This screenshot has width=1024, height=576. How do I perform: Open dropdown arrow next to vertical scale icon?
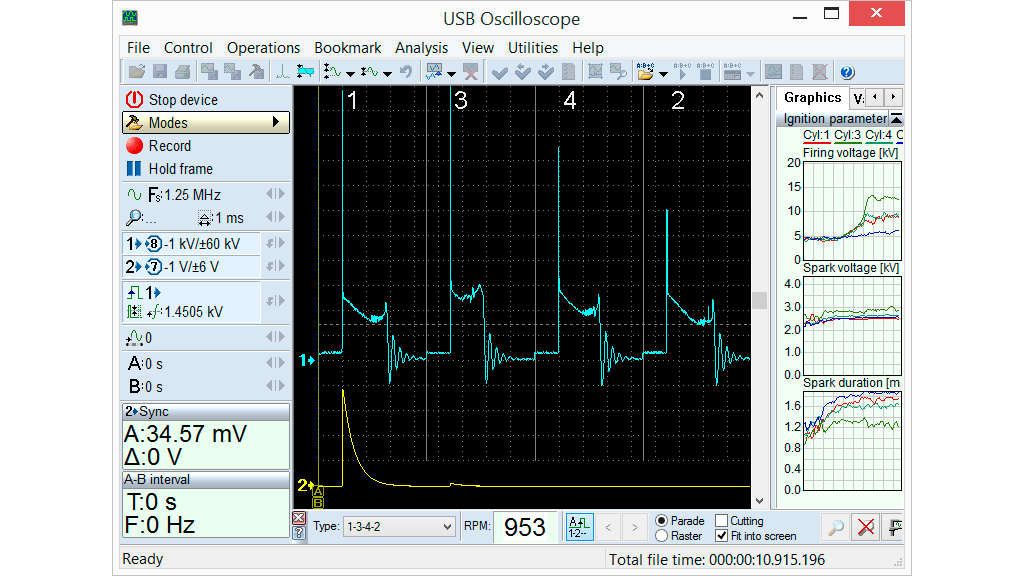(350, 73)
